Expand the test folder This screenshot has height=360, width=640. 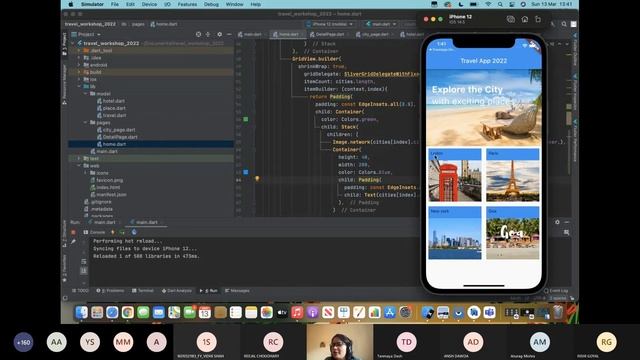click(x=79, y=158)
